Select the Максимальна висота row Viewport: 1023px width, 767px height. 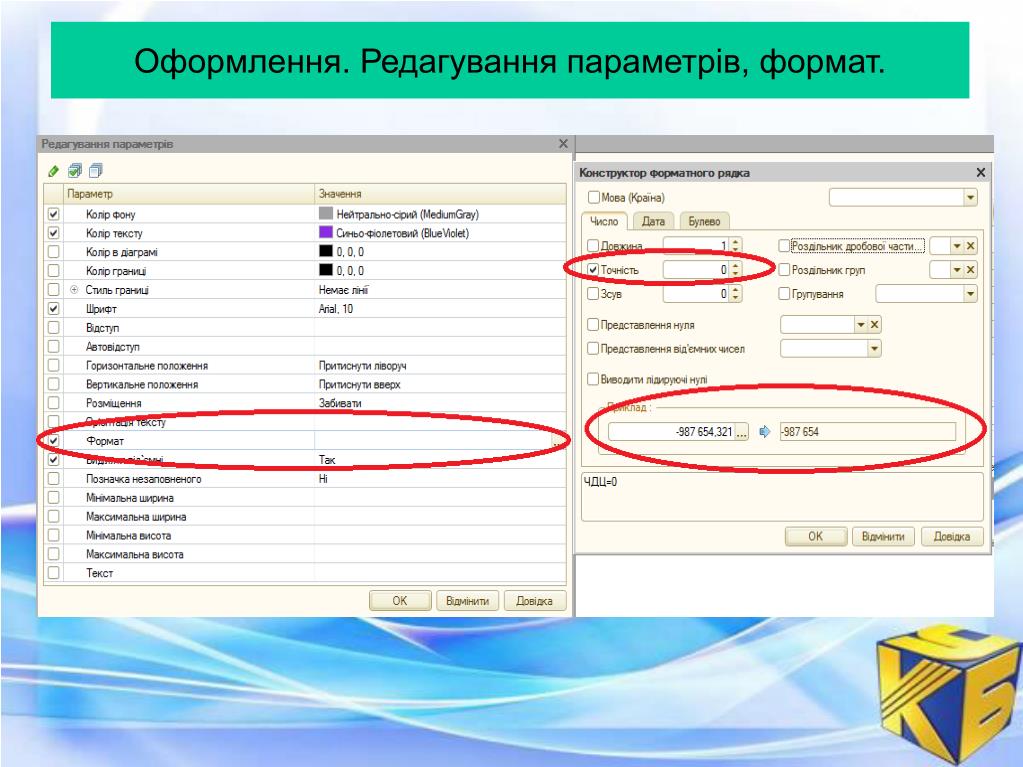click(x=305, y=554)
